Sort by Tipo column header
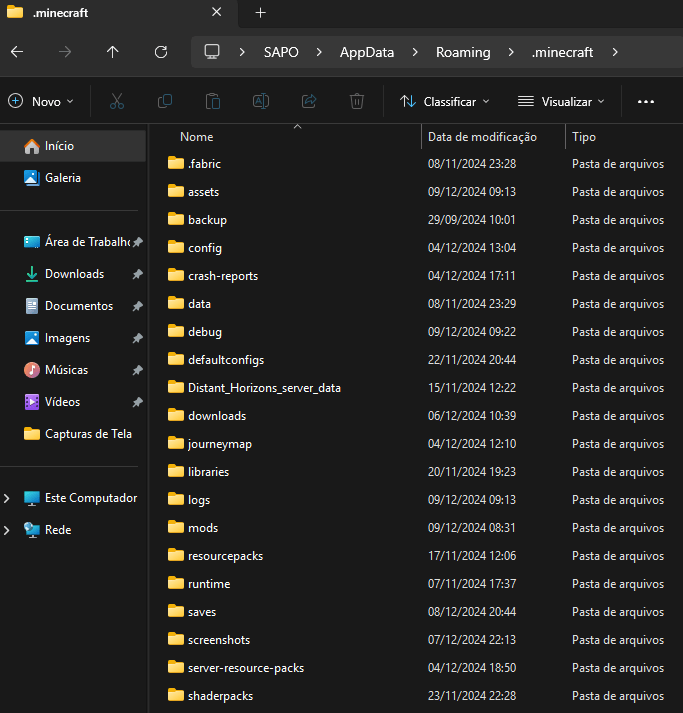The image size is (683, 713). (584, 137)
